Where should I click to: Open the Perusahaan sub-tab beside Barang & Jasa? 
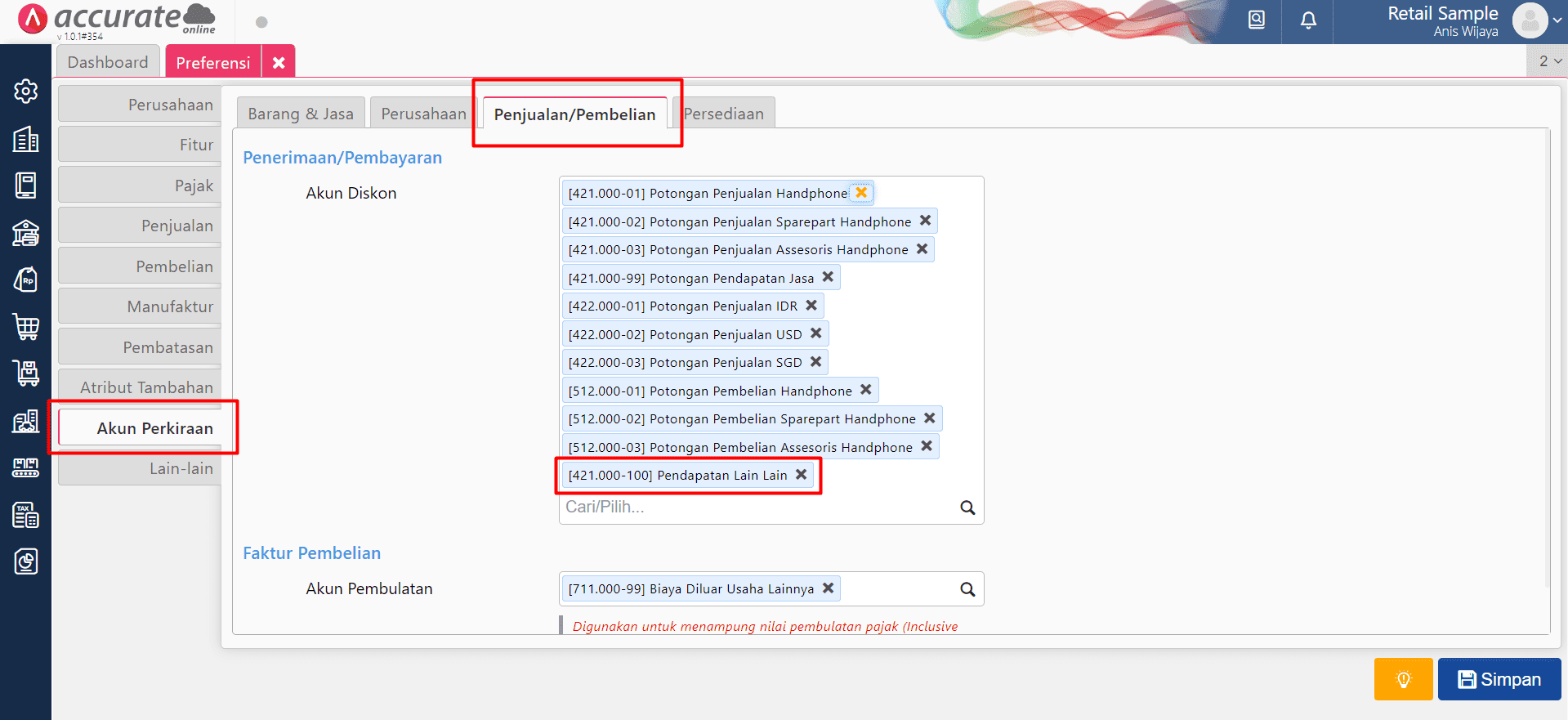tap(423, 114)
